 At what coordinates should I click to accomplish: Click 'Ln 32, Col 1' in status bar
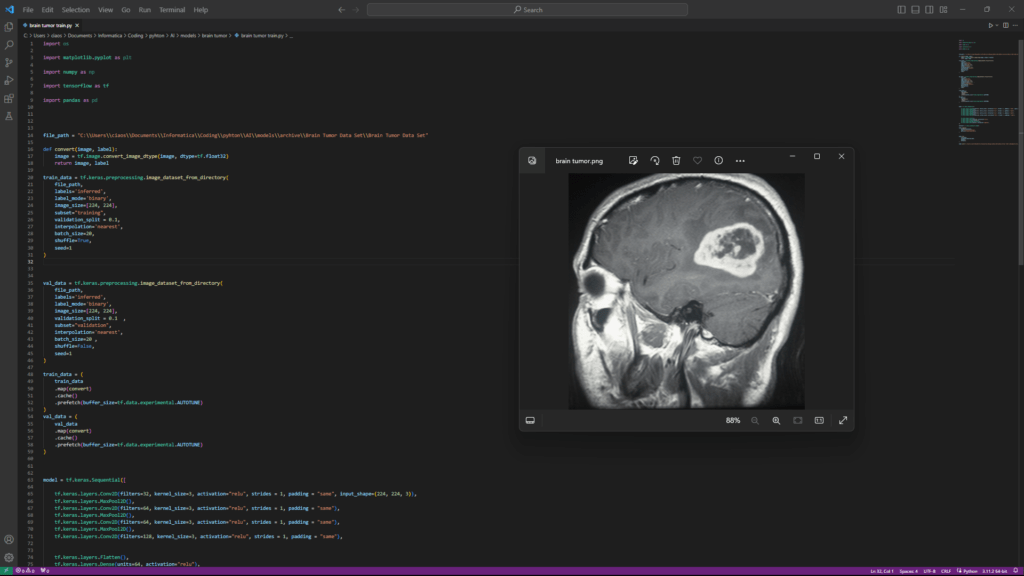(x=882, y=571)
